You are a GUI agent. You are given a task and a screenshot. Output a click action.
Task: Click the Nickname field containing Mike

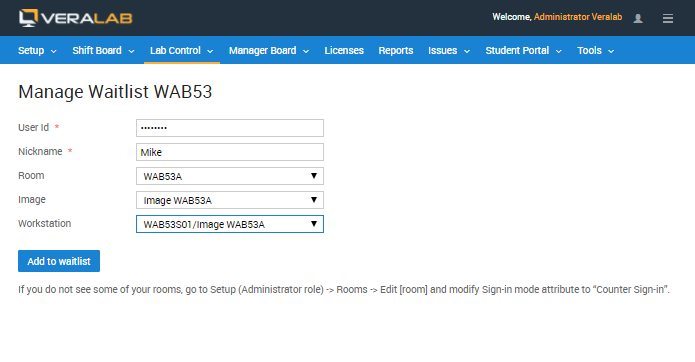230,152
